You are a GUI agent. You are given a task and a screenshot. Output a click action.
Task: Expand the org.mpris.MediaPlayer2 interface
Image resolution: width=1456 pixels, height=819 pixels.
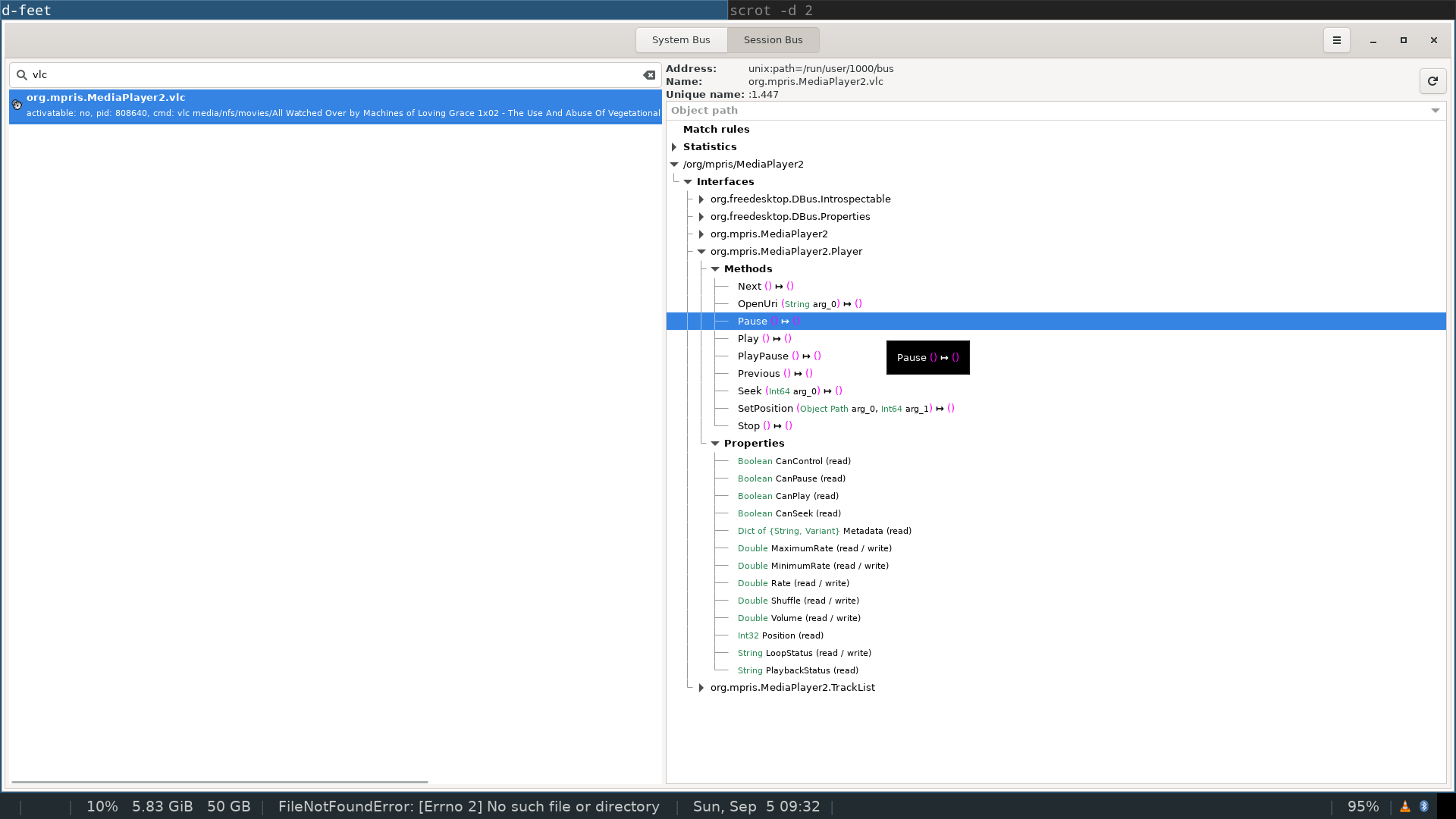point(701,234)
